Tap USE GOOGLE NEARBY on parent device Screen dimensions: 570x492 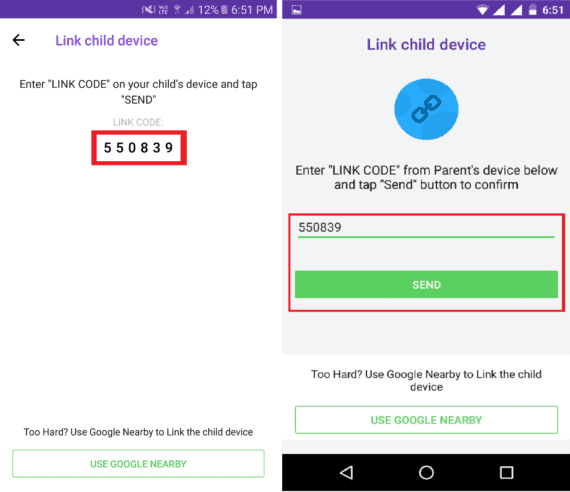coord(138,464)
